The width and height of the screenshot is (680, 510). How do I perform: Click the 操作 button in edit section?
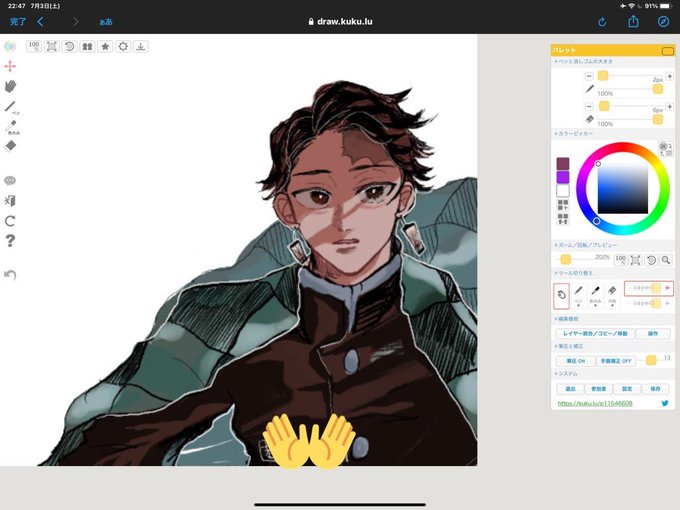coord(653,333)
